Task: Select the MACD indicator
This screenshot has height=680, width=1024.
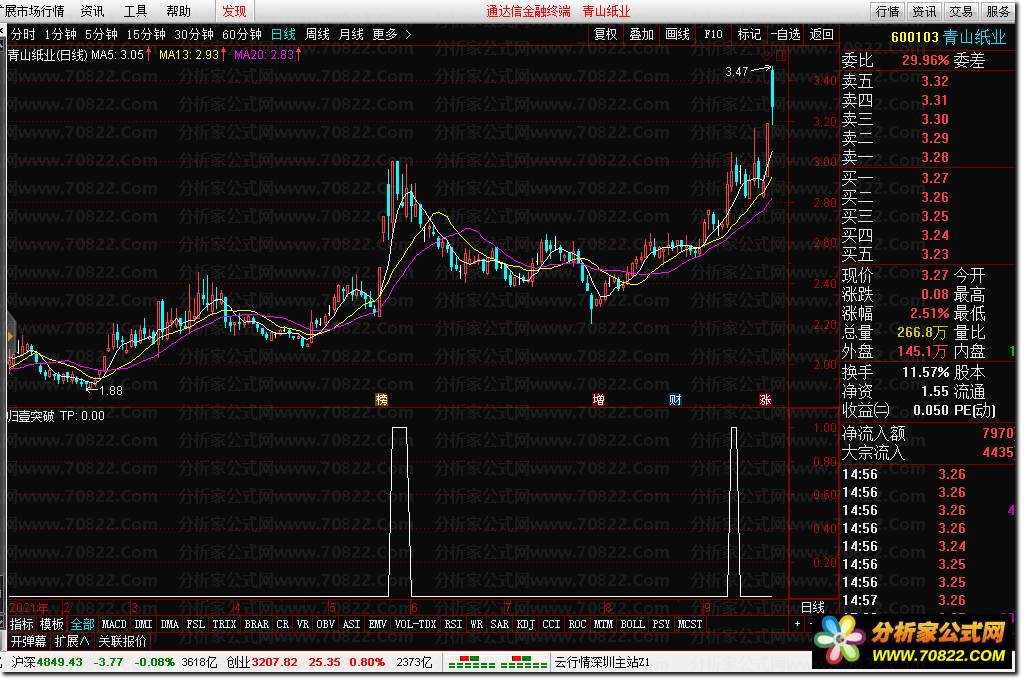Action: click(114, 624)
